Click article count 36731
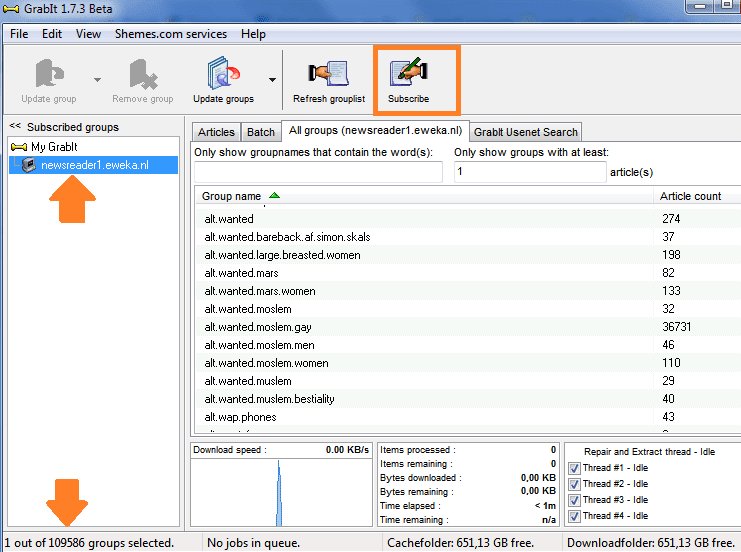741x552 pixels. coord(677,327)
